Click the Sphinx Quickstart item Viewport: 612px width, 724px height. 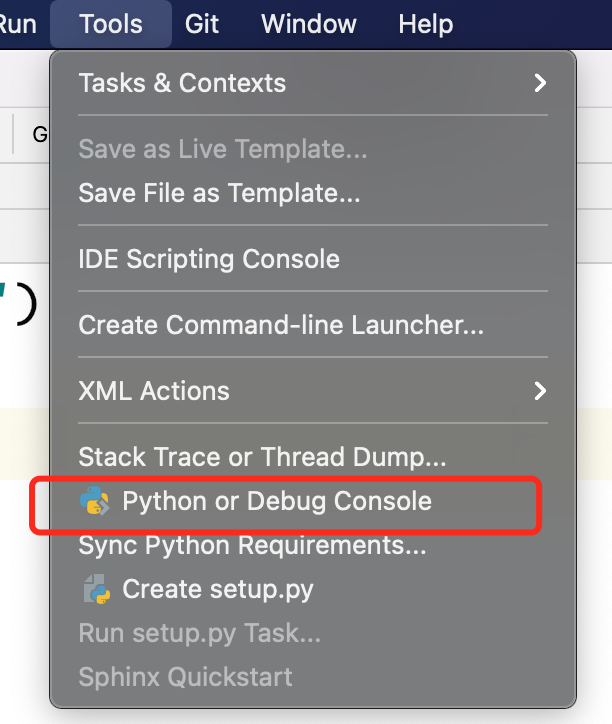pyautogui.click(x=313, y=677)
